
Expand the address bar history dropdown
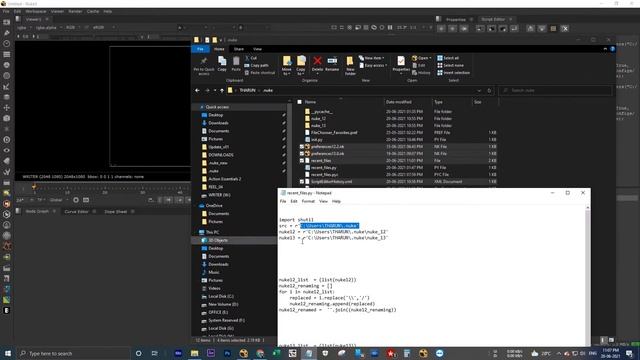(479, 91)
